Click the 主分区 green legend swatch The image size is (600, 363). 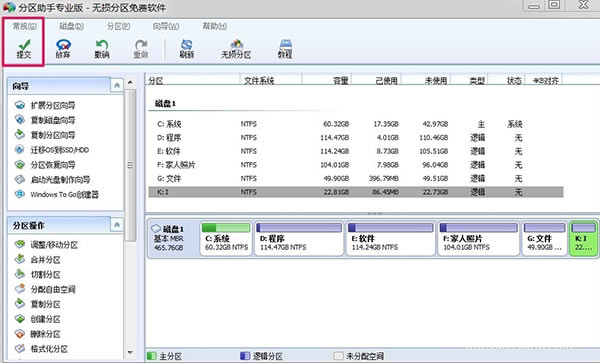[152, 356]
